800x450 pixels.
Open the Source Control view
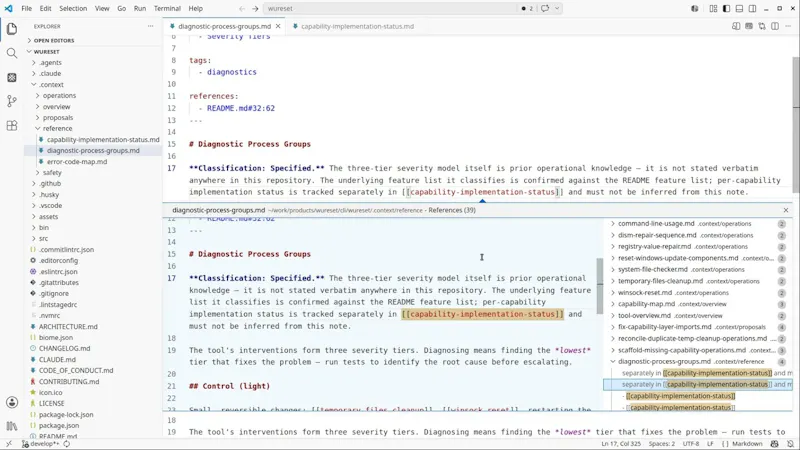tap(12, 101)
